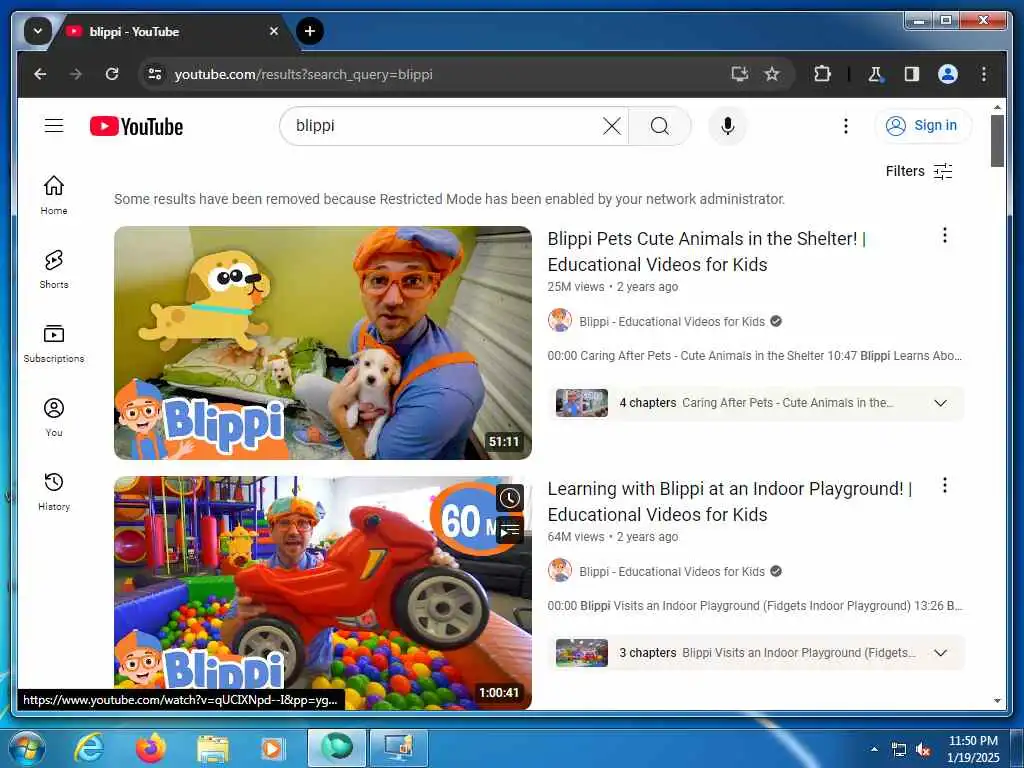
Task: Open channel avatar of the Blippi Pets result
Action: click(x=560, y=321)
